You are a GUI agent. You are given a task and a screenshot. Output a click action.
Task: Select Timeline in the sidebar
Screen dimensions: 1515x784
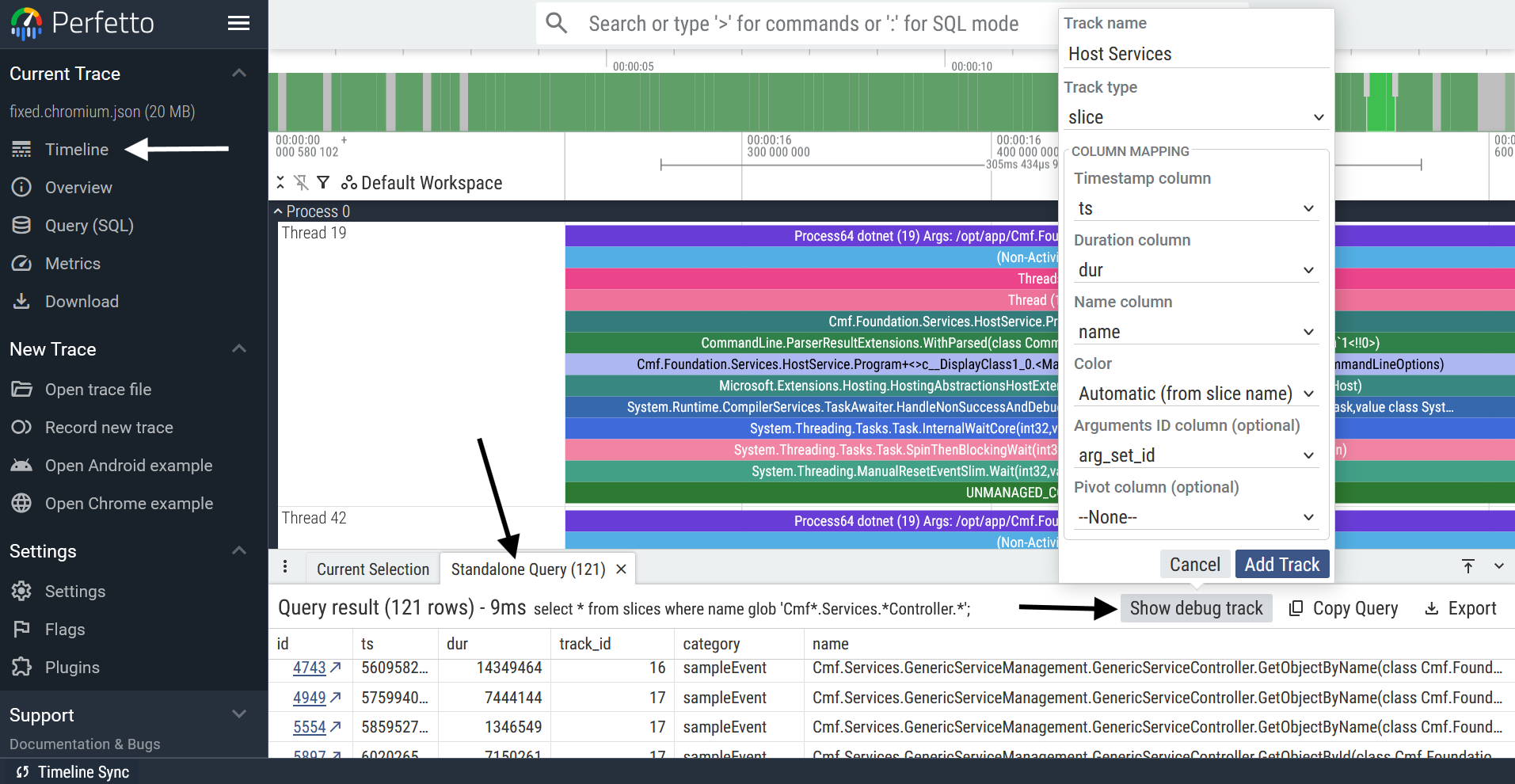(x=77, y=149)
